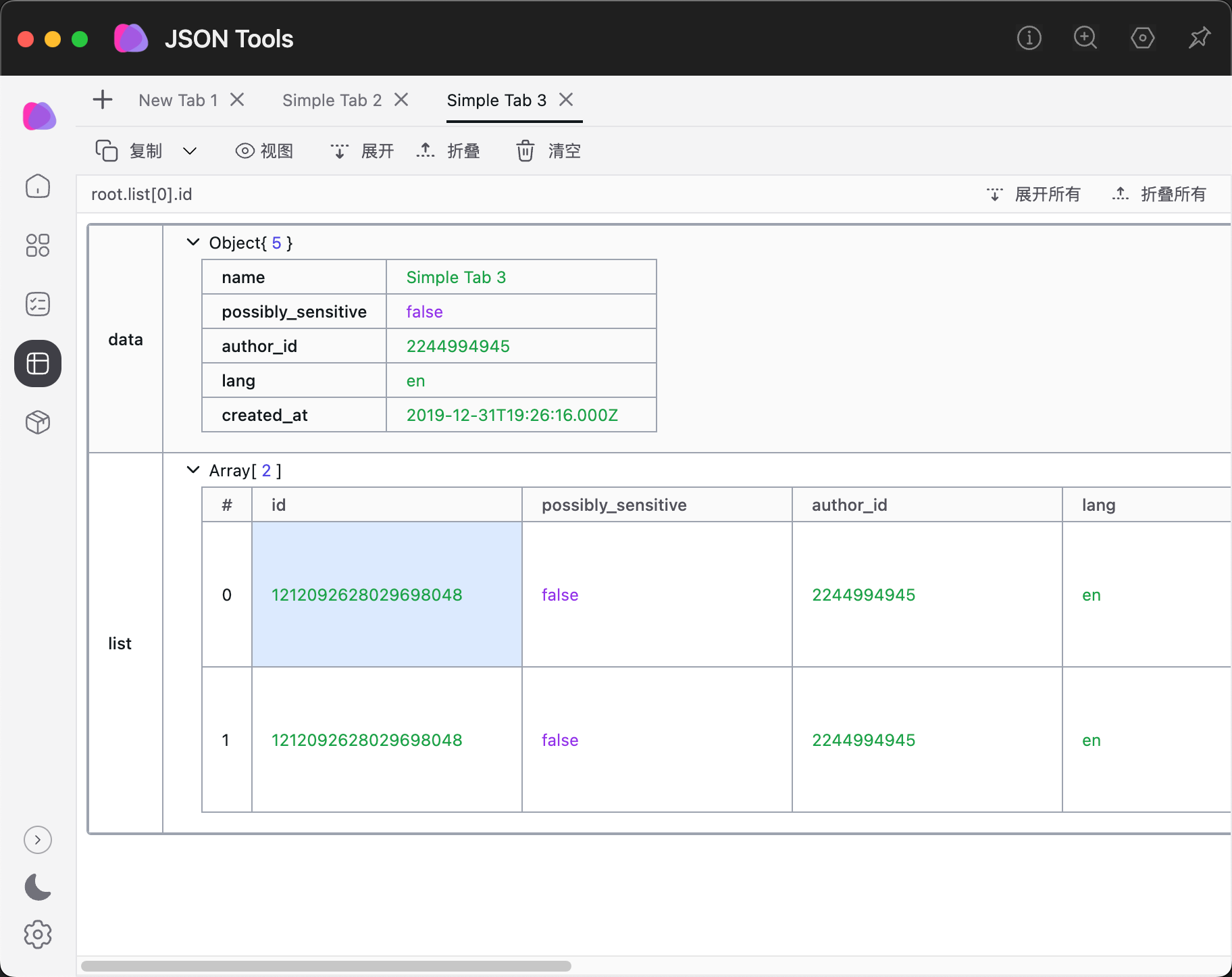Click the '#' index column header
Viewport: 1232px width, 977px height.
[227, 505]
